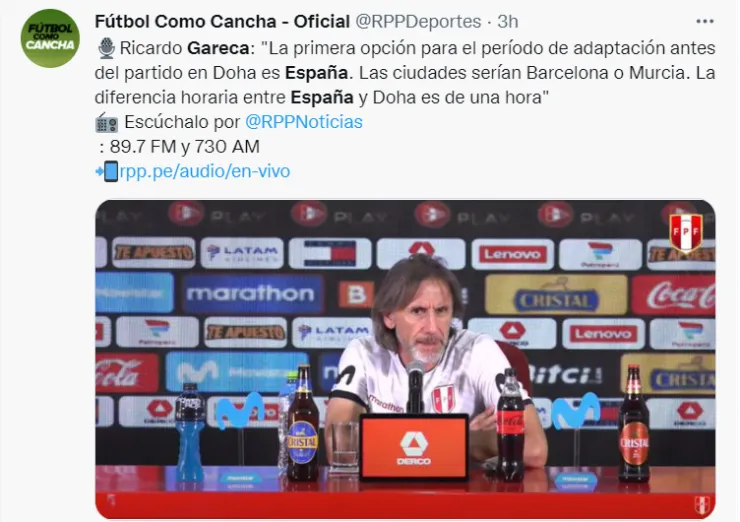Click the Fútbol Como Cancha - Oficial name
Viewport: 740px width, 522px height.
(222, 21)
